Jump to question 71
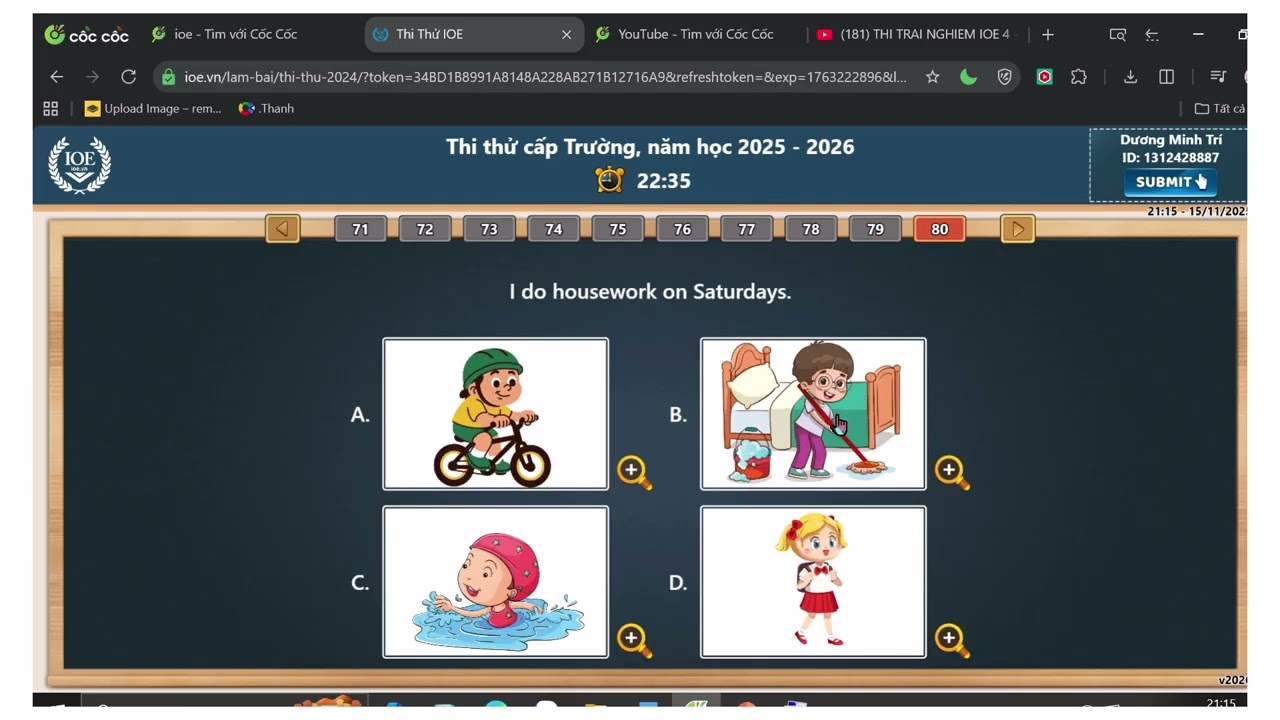1280x720 pixels. click(360, 229)
